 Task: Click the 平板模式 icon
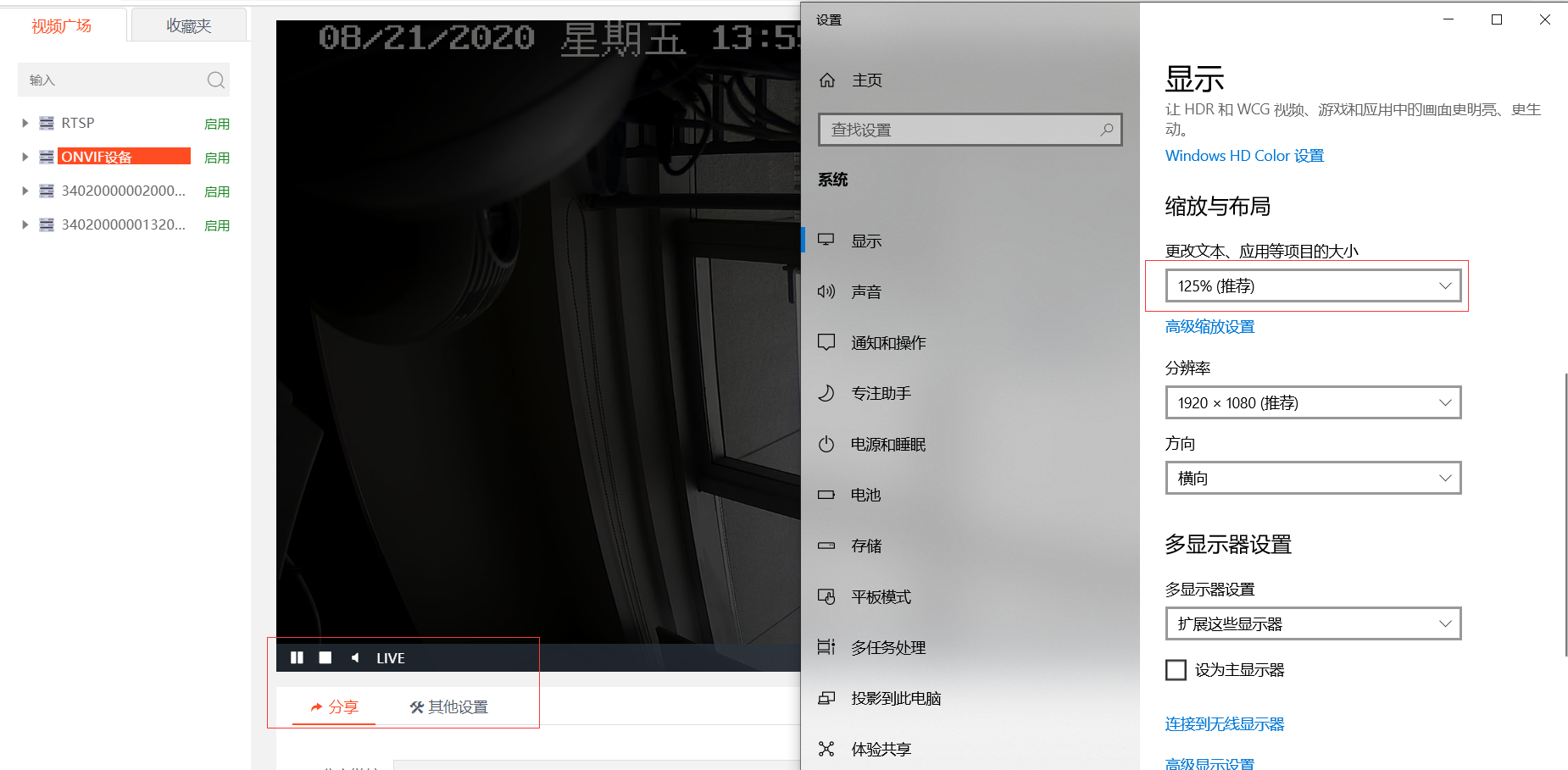[x=826, y=596]
